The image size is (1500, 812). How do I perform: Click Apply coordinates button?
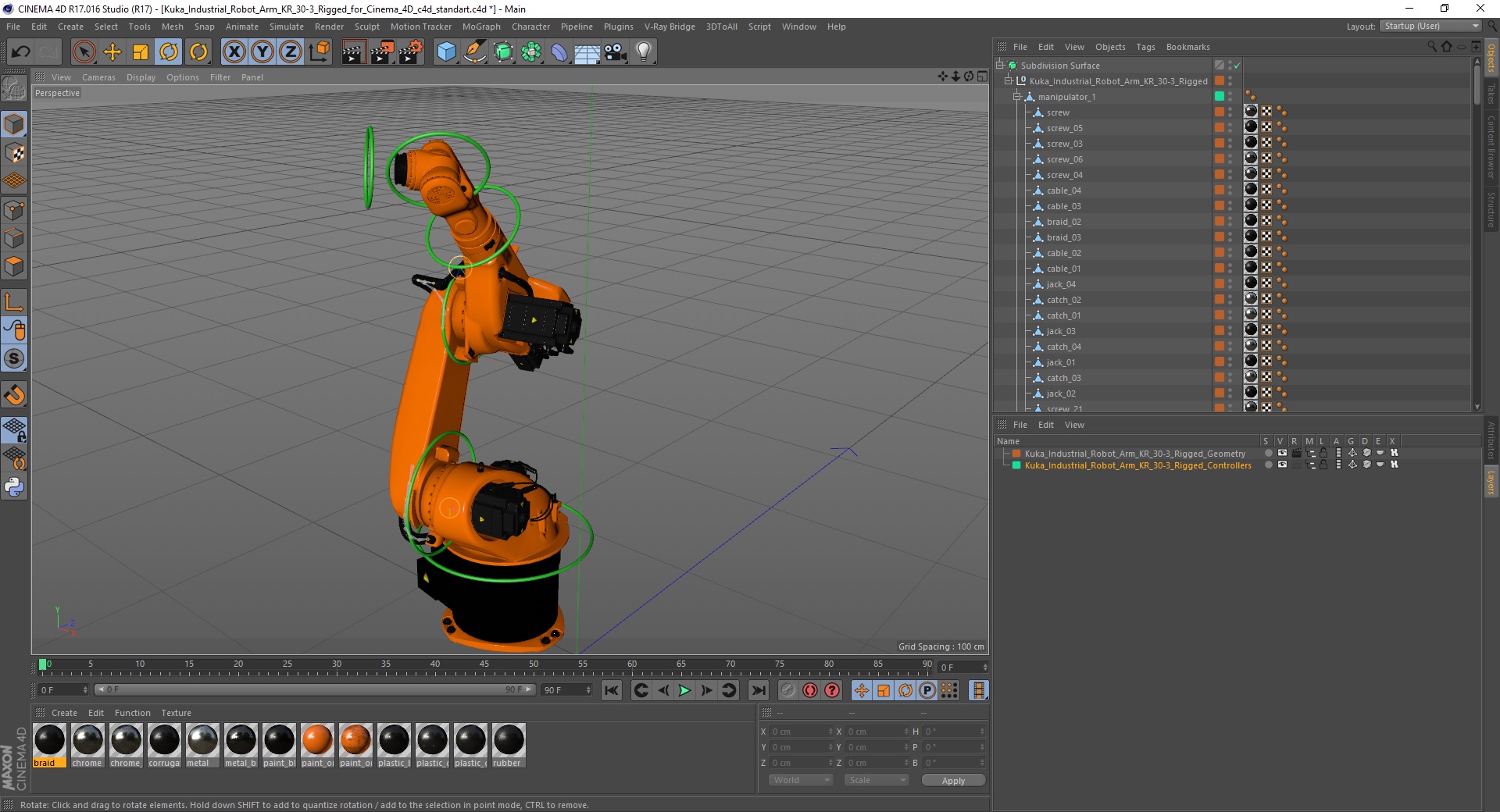click(x=953, y=781)
